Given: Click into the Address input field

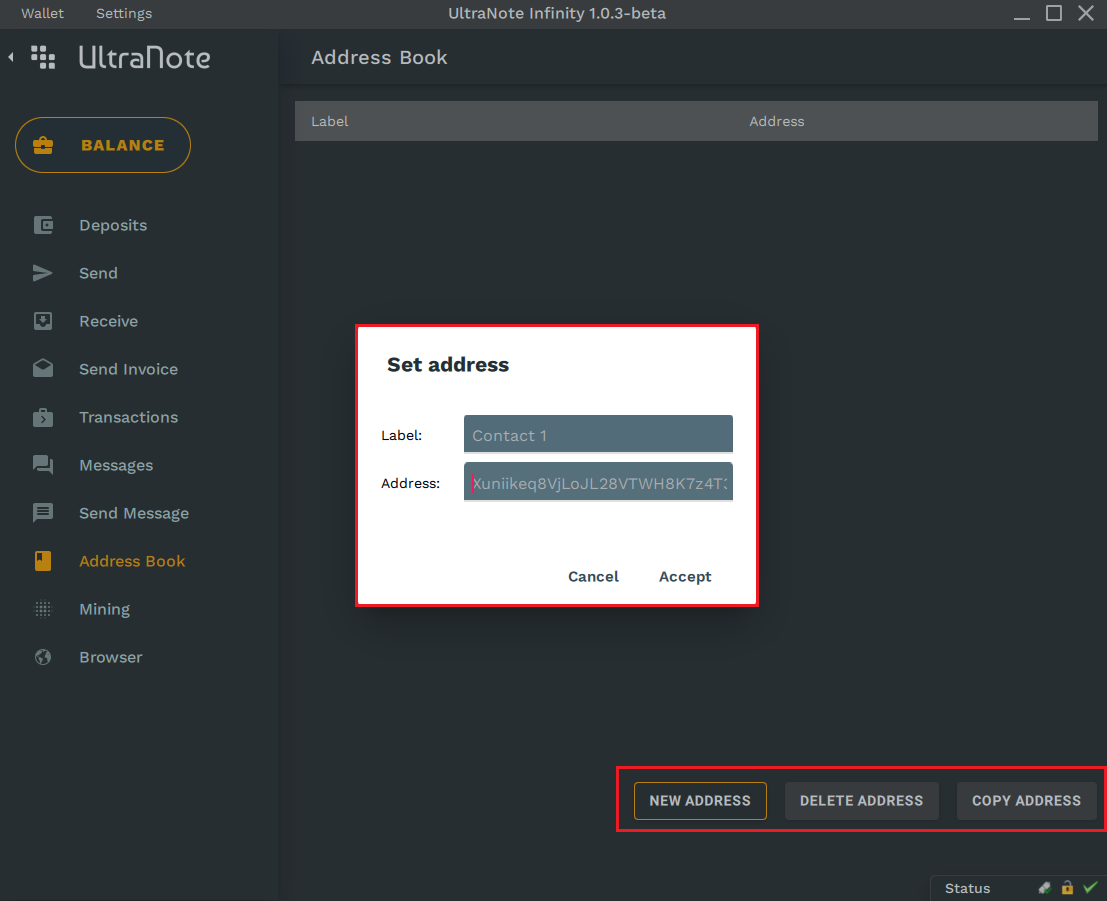Looking at the screenshot, I should [x=598, y=482].
